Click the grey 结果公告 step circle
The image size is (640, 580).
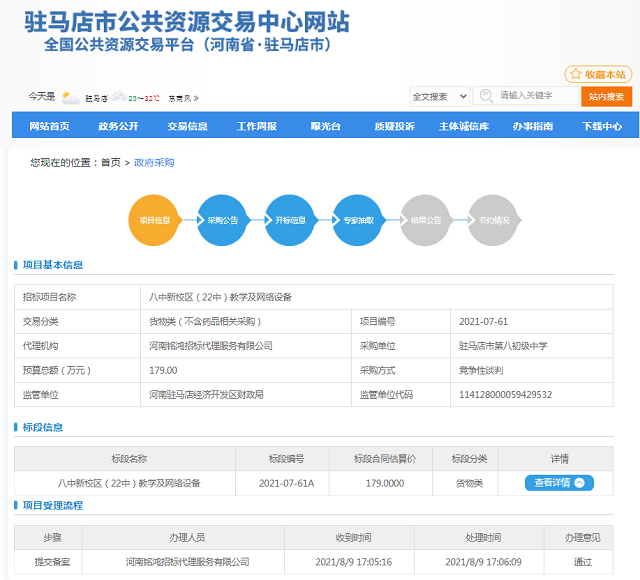[426, 220]
